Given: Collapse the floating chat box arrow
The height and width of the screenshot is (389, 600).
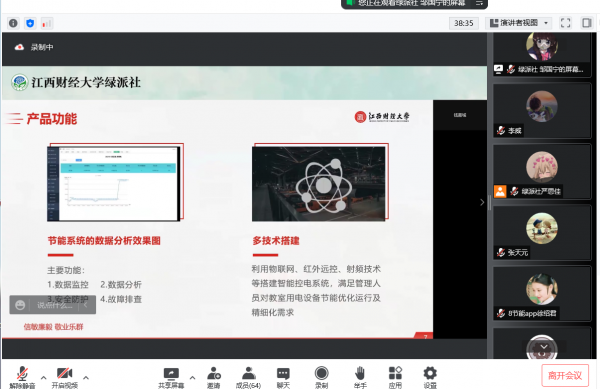Looking at the screenshot, I should [x=85, y=305].
